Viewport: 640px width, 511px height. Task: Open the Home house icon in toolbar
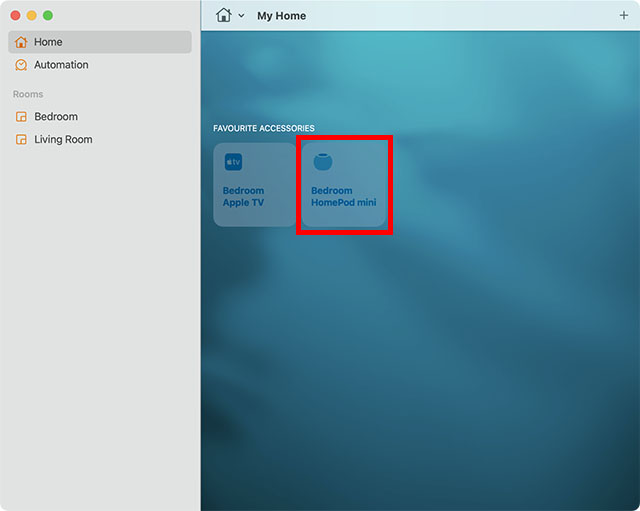pos(223,16)
